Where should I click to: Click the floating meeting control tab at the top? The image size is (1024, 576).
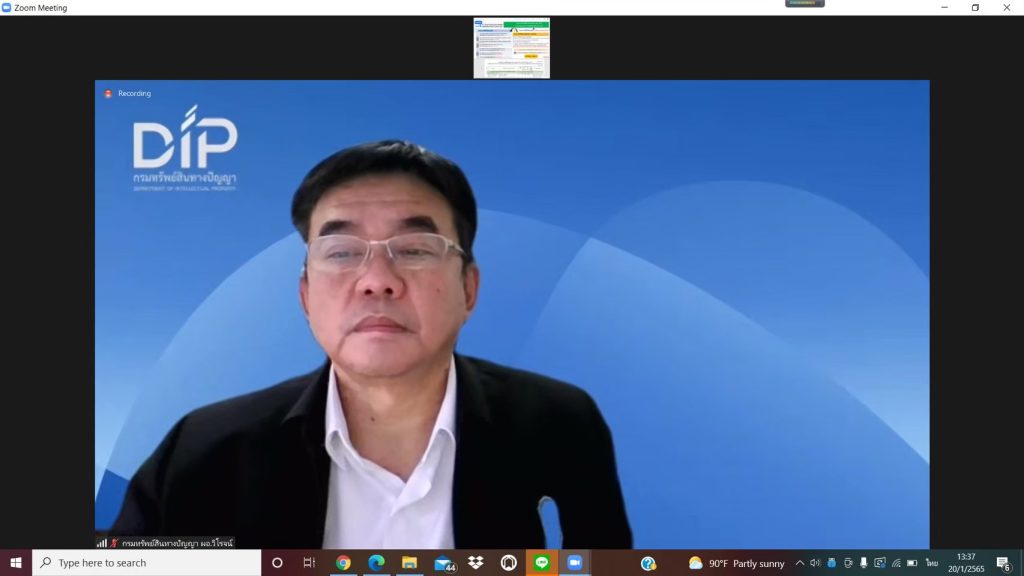click(x=805, y=3)
